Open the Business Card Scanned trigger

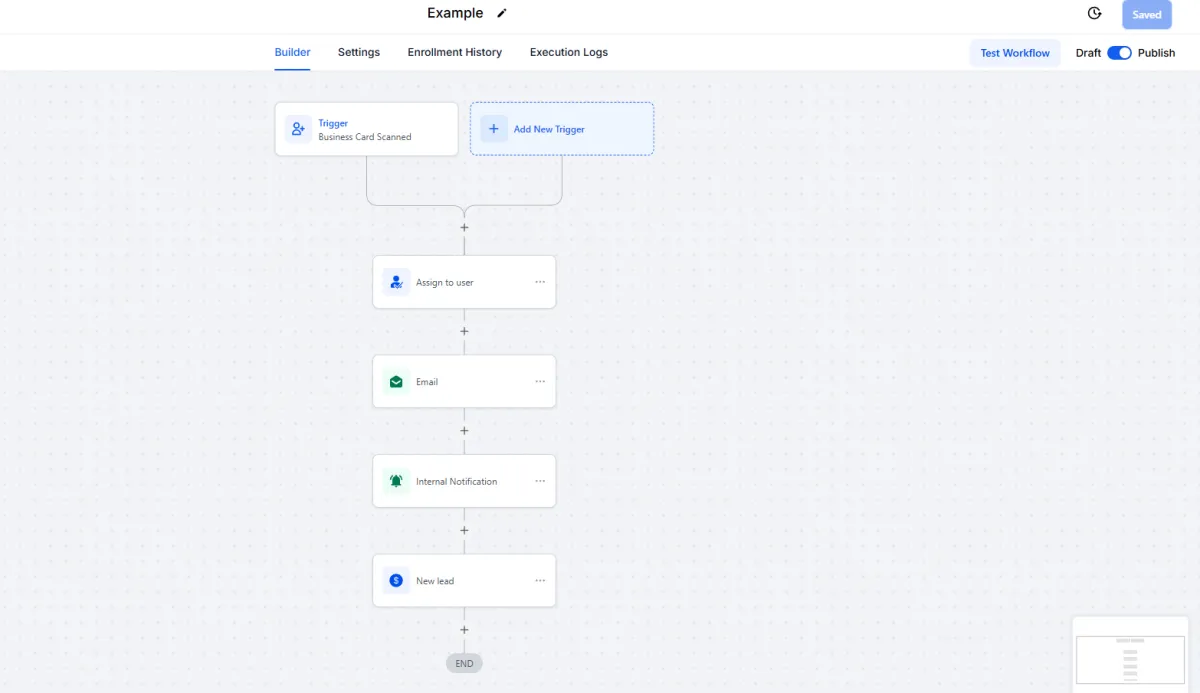(366, 129)
